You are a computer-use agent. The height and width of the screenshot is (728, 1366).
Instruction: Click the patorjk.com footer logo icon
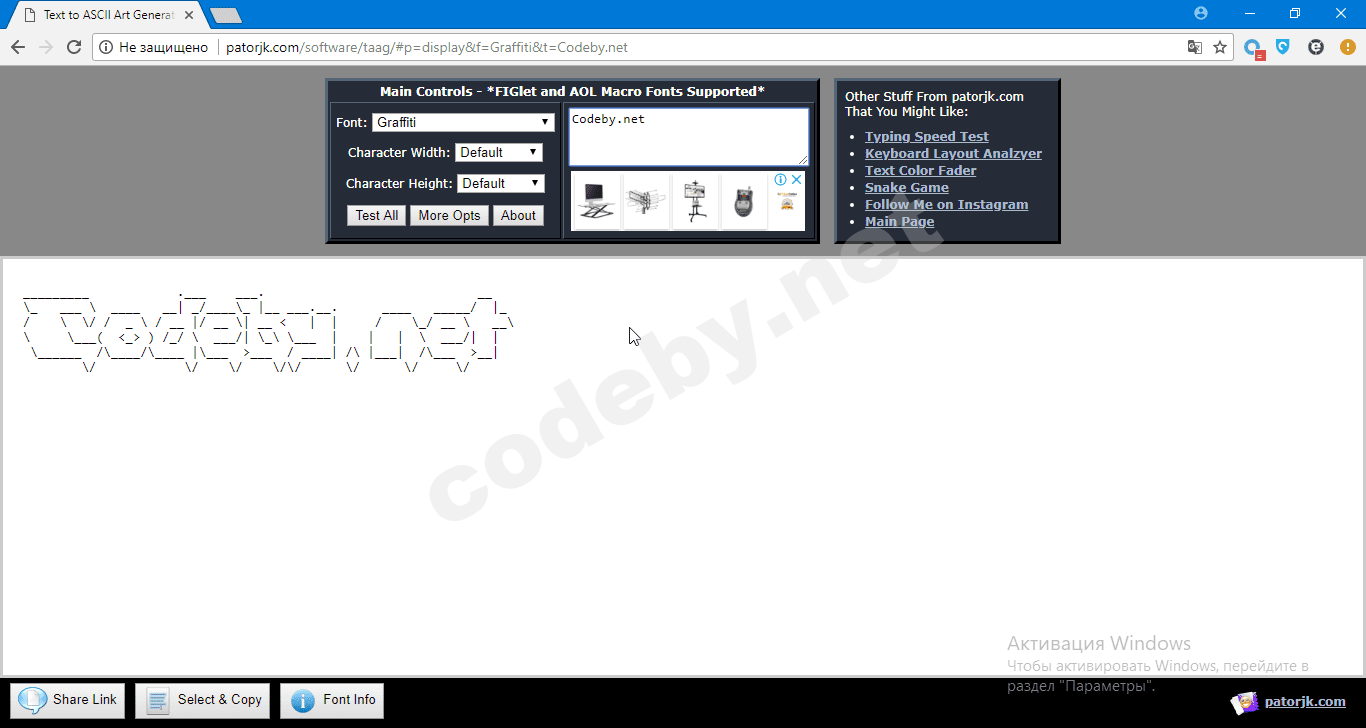point(1244,703)
